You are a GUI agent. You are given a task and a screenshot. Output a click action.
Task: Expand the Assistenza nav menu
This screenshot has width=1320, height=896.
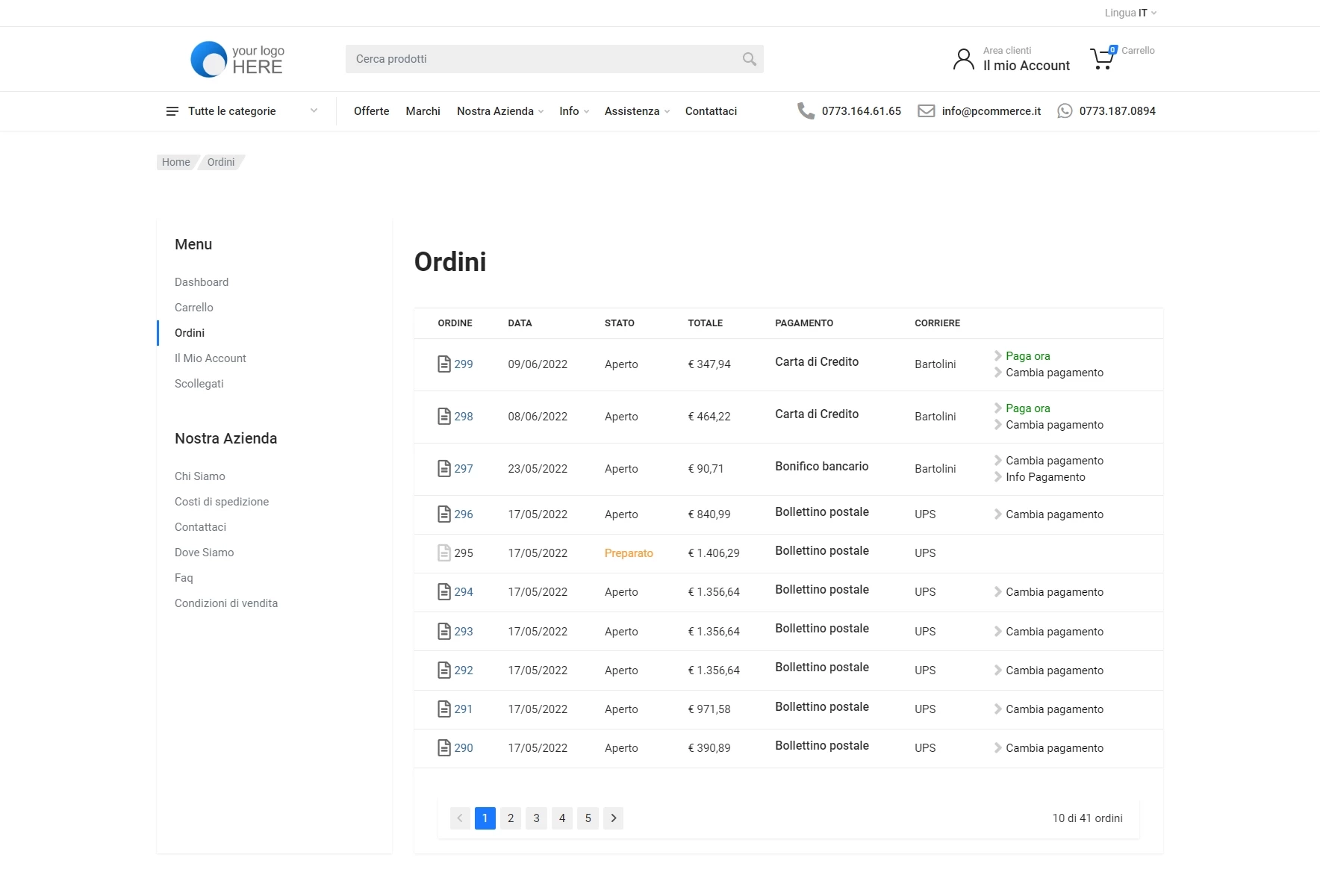[637, 111]
